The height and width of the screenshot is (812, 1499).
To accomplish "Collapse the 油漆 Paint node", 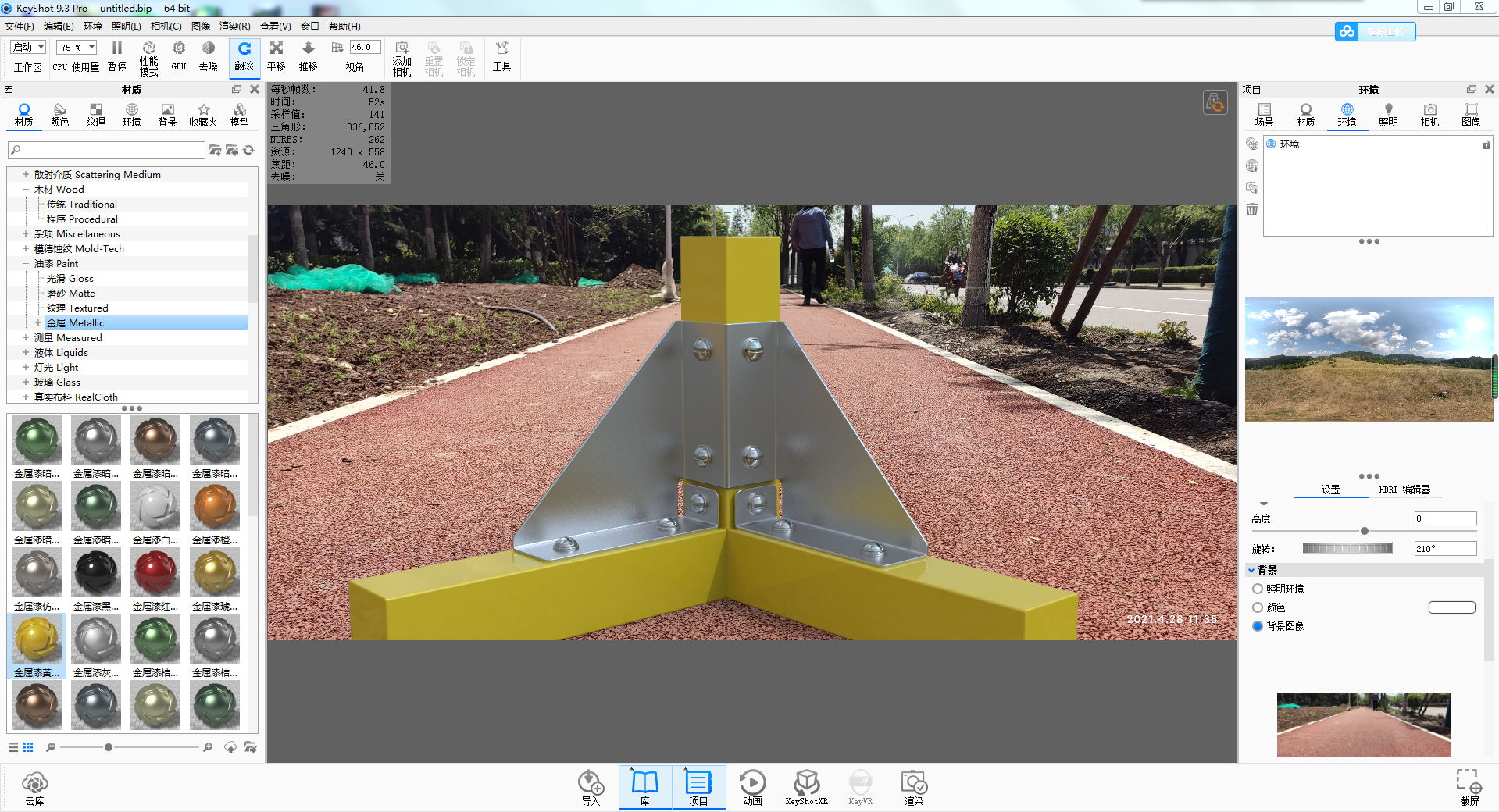I will coord(26,263).
